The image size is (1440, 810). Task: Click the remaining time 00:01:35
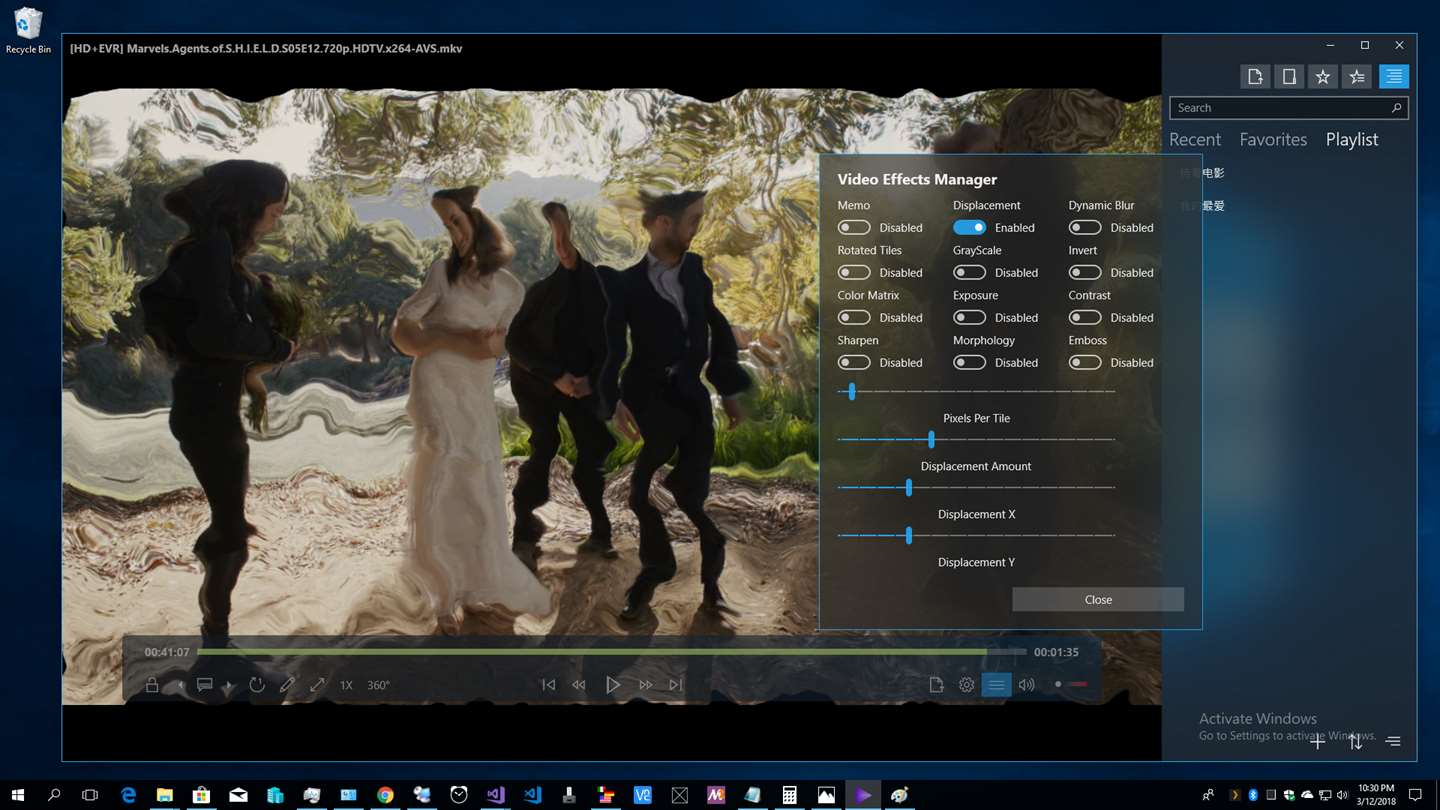pos(1056,652)
